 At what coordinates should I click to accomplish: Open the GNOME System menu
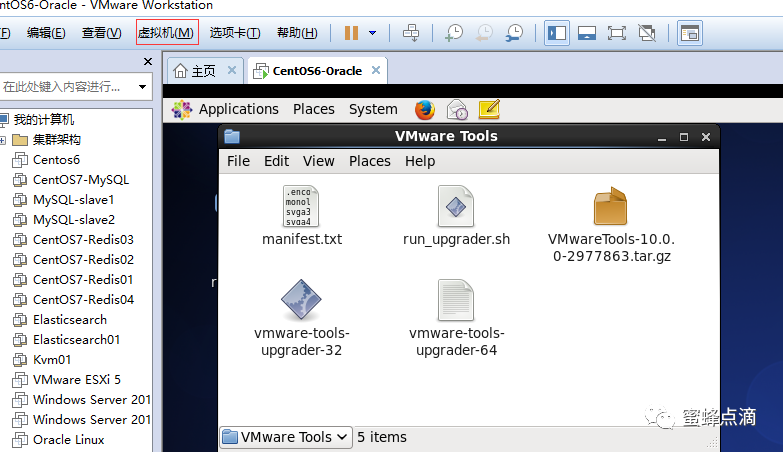[373, 109]
